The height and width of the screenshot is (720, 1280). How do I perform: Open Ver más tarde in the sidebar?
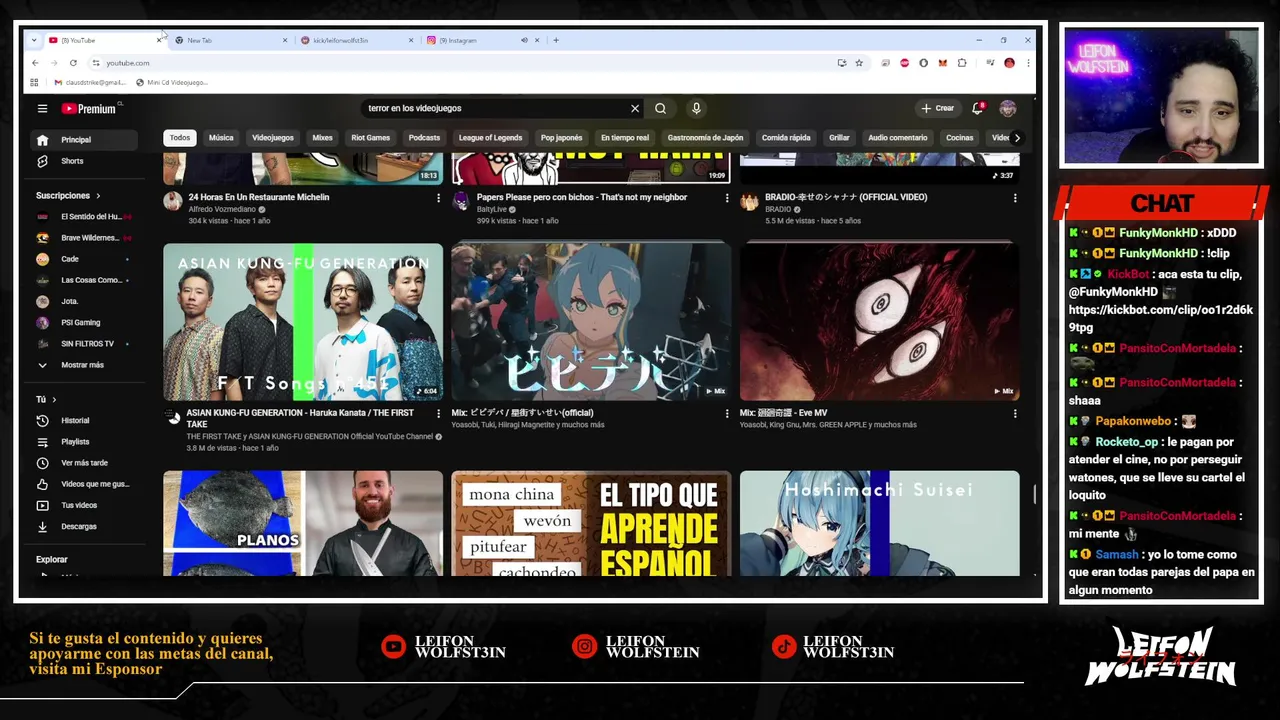[x=83, y=463]
